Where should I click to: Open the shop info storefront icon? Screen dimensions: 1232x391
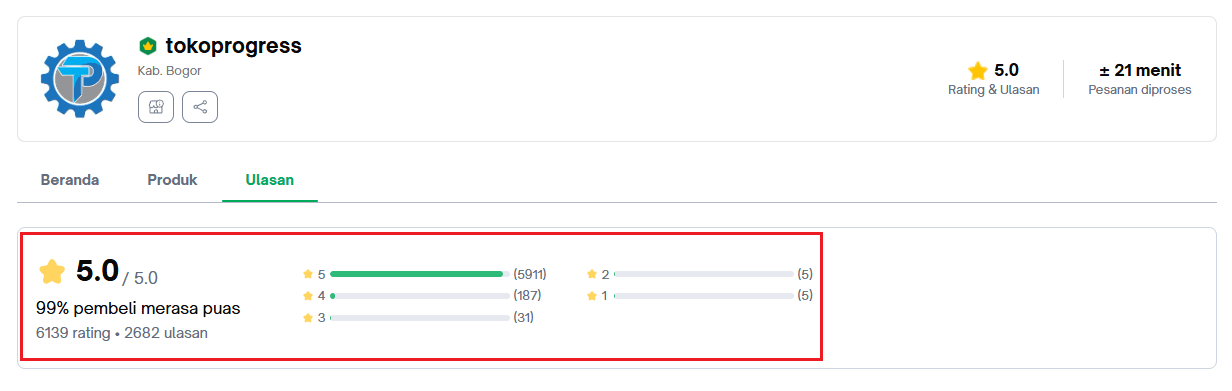[x=155, y=107]
